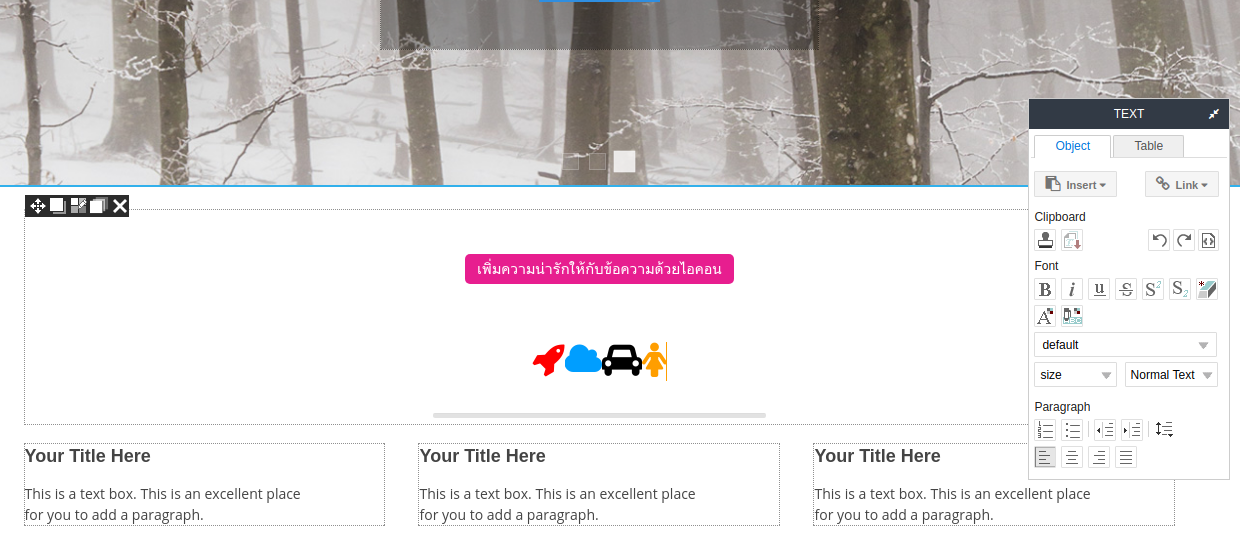Open the Insert button menu
Viewport: 1240px width, 544px height.
[1075, 184]
